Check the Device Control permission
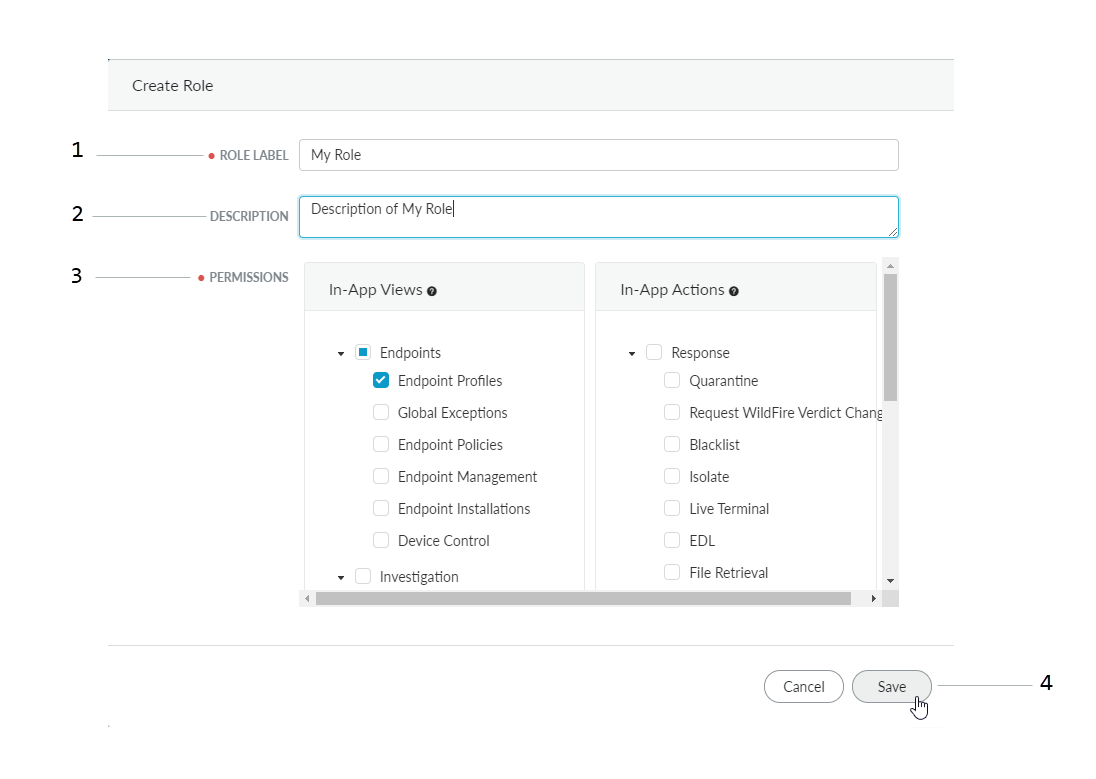The height and width of the screenshot is (779, 1096). [381, 540]
